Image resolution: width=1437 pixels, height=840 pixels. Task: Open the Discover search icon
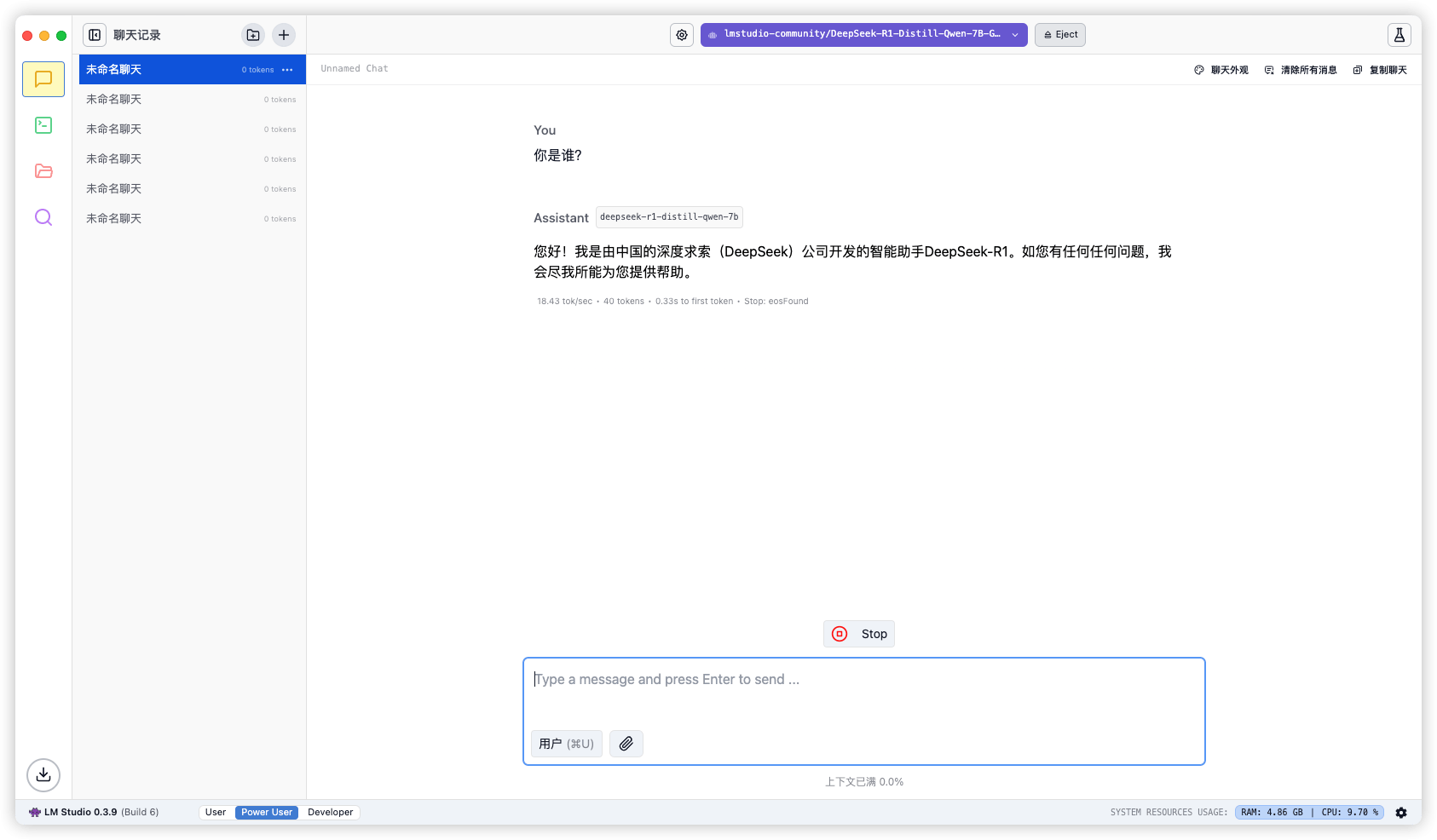[43, 217]
